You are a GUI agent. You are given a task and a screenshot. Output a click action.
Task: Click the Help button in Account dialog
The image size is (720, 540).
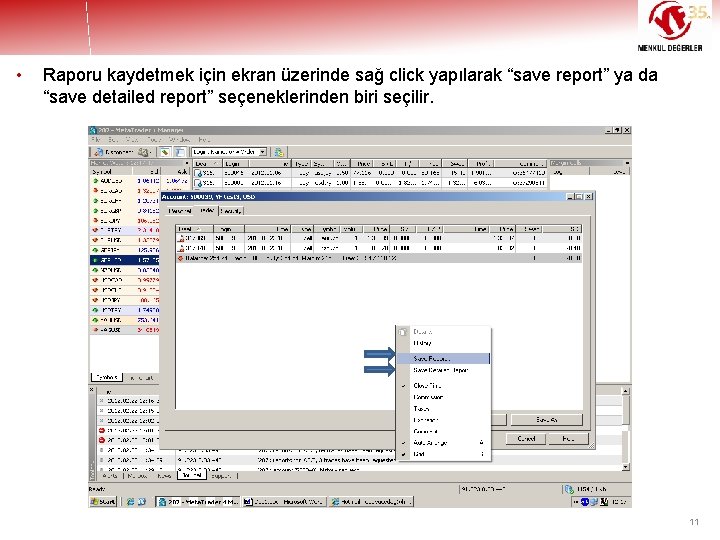click(568, 439)
